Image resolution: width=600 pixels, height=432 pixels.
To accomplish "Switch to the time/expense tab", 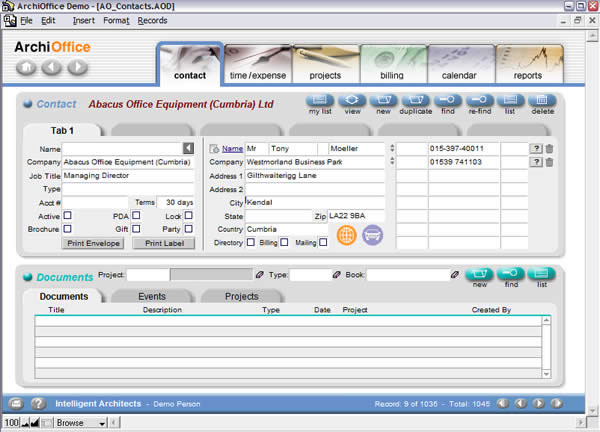I will tap(258, 64).
